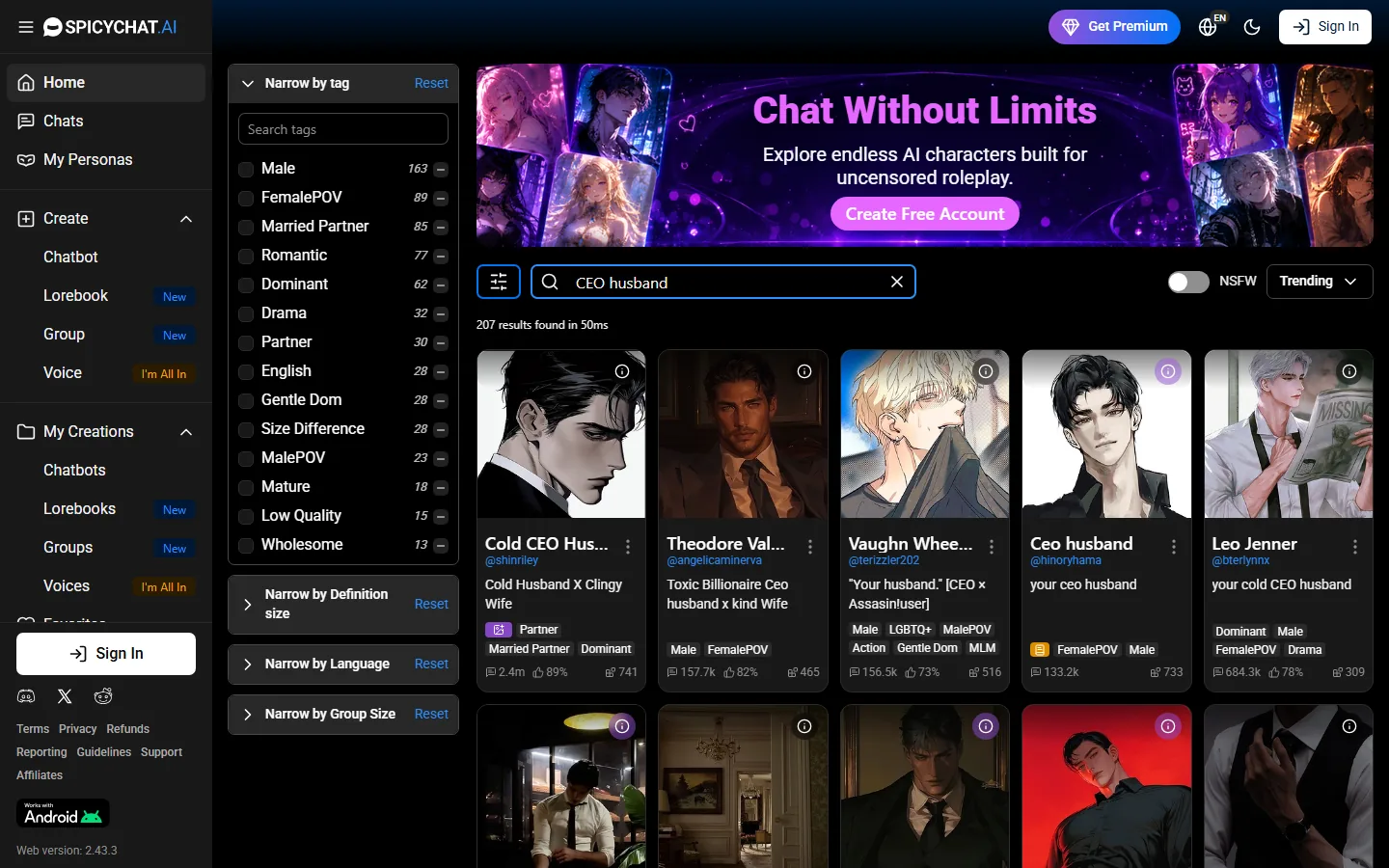Exclude the Male tag with minus icon
1389x868 pixels.
pyautogui.click(x=441, y=170)
